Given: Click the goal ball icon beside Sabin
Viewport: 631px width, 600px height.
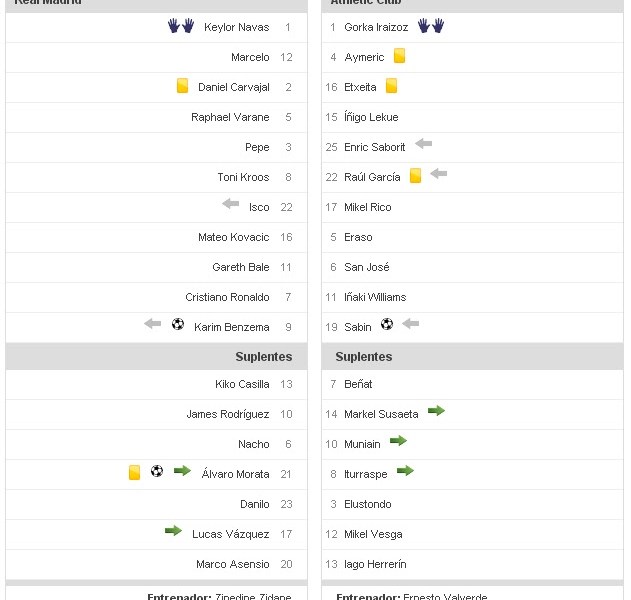Looking at the screenshot, I should [387, 324].
